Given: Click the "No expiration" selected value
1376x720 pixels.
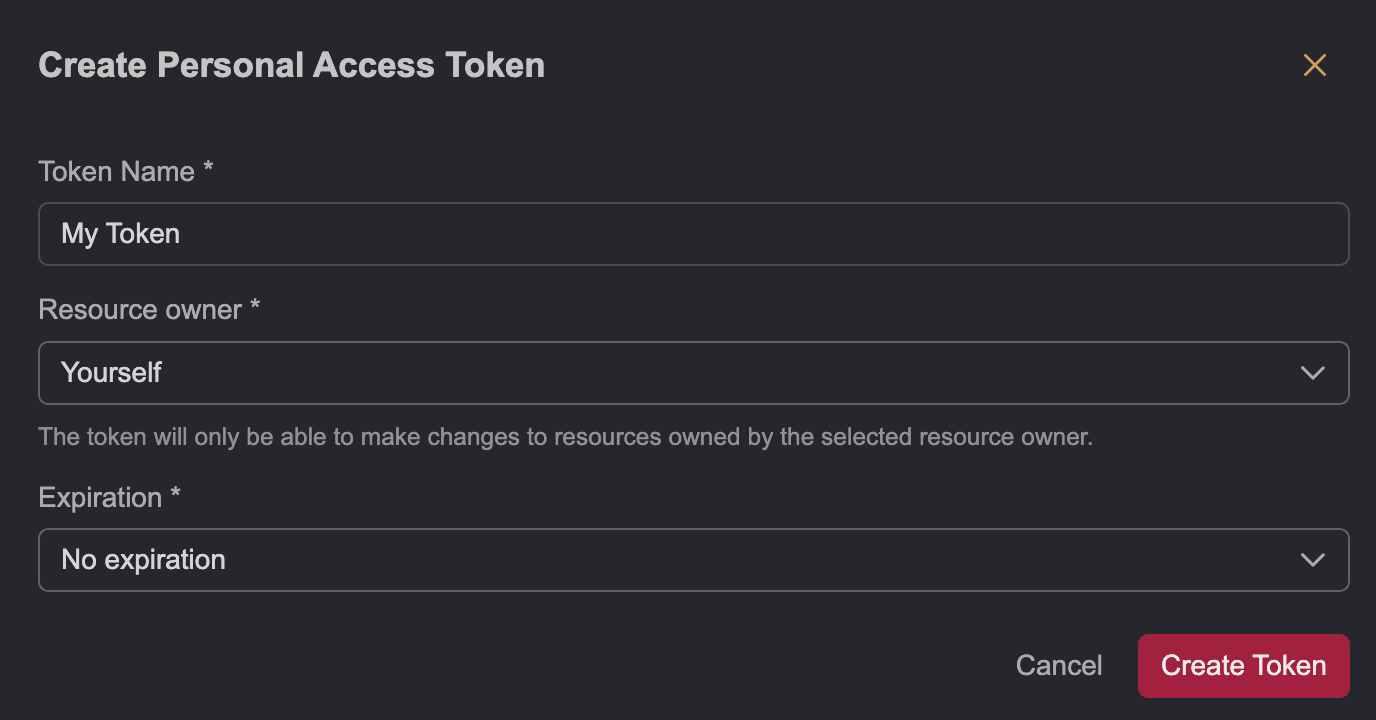Looking at the screenshot, I should 143,560.
